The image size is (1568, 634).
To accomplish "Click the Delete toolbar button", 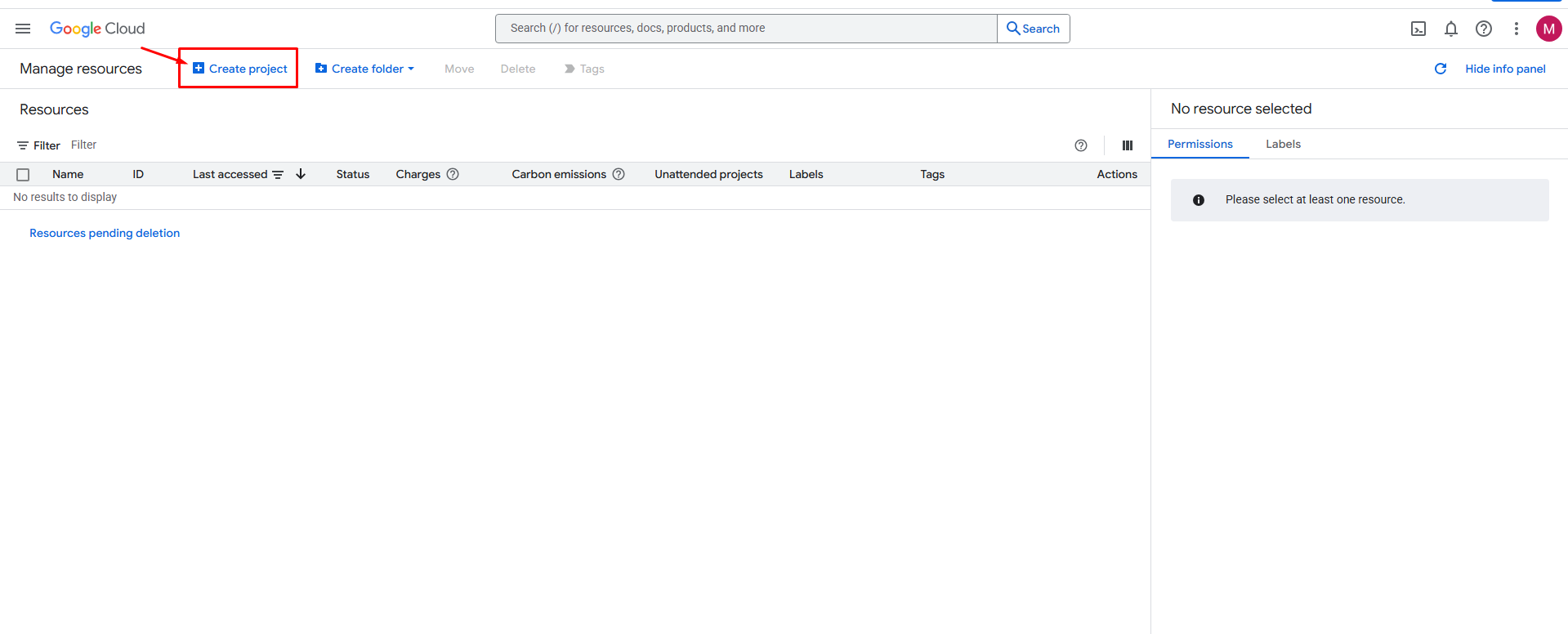I will coord(518,69).
